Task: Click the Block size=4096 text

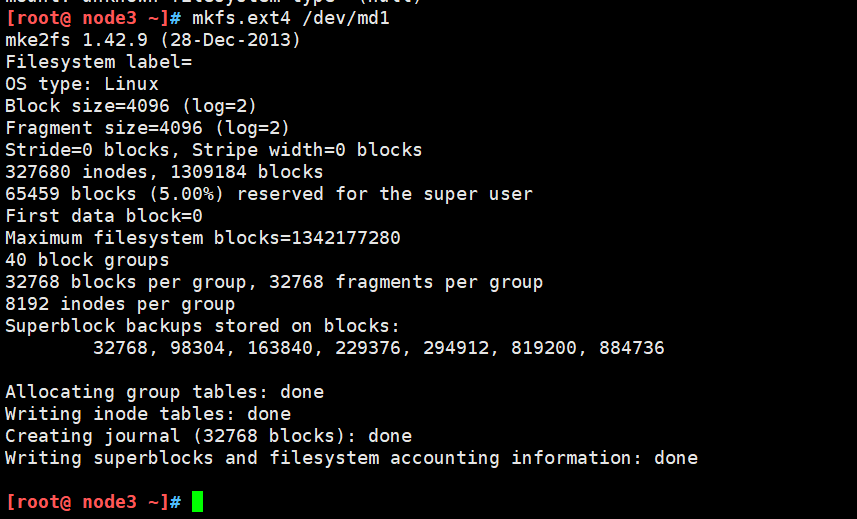Action: 87,106
